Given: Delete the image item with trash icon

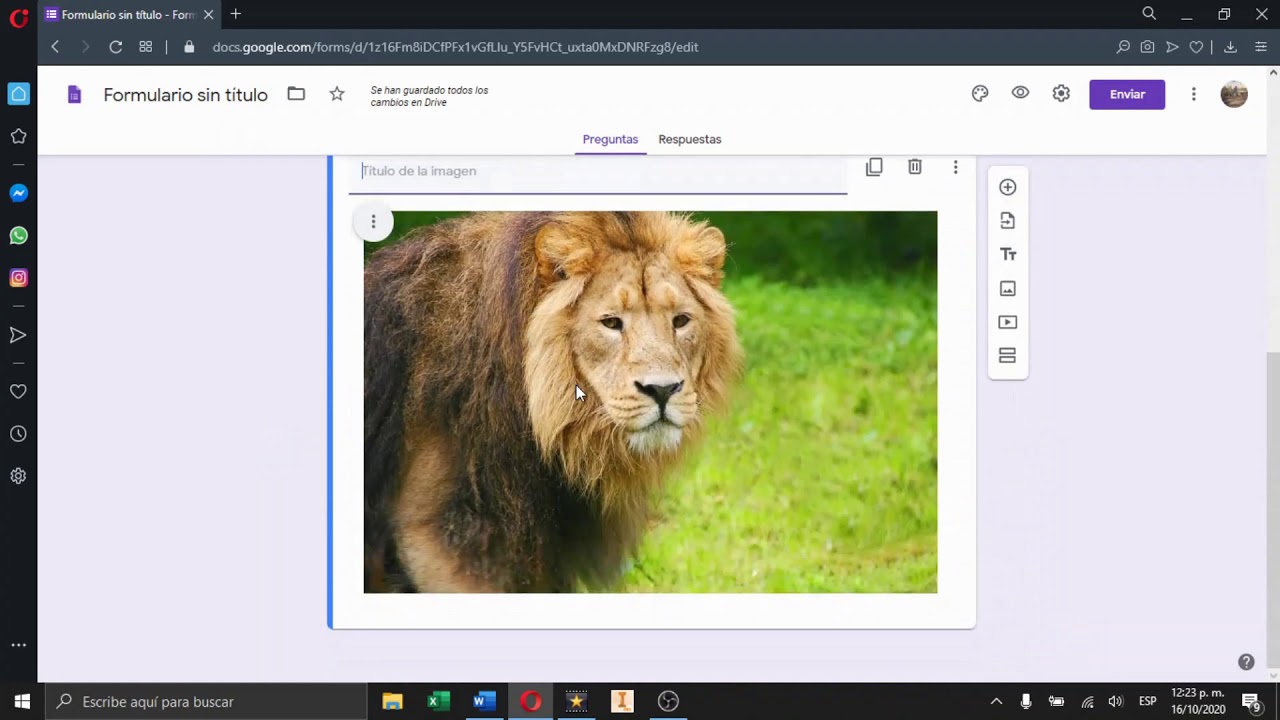Looking at the screenshot, I should coord(914,167).
